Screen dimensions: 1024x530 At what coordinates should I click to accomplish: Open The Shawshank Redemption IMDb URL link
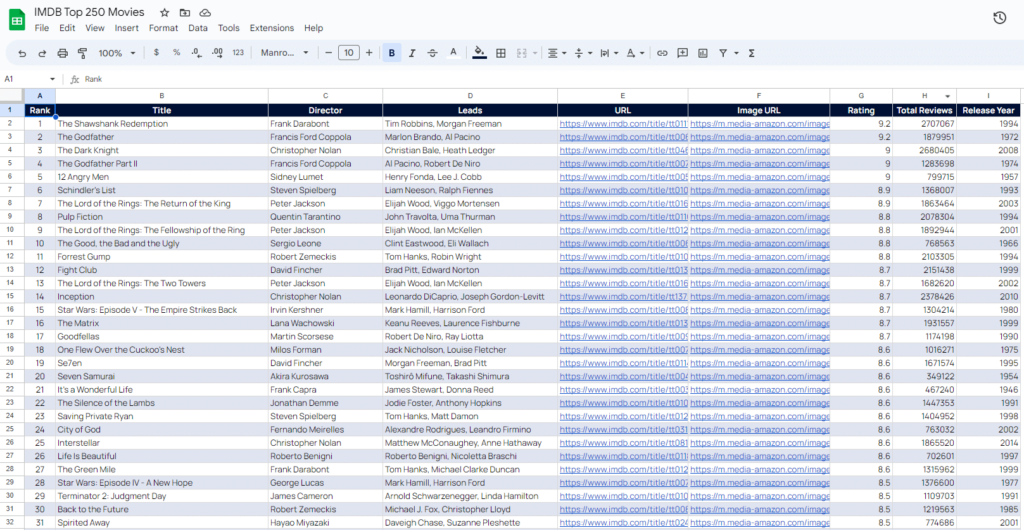tap(622, 123)
